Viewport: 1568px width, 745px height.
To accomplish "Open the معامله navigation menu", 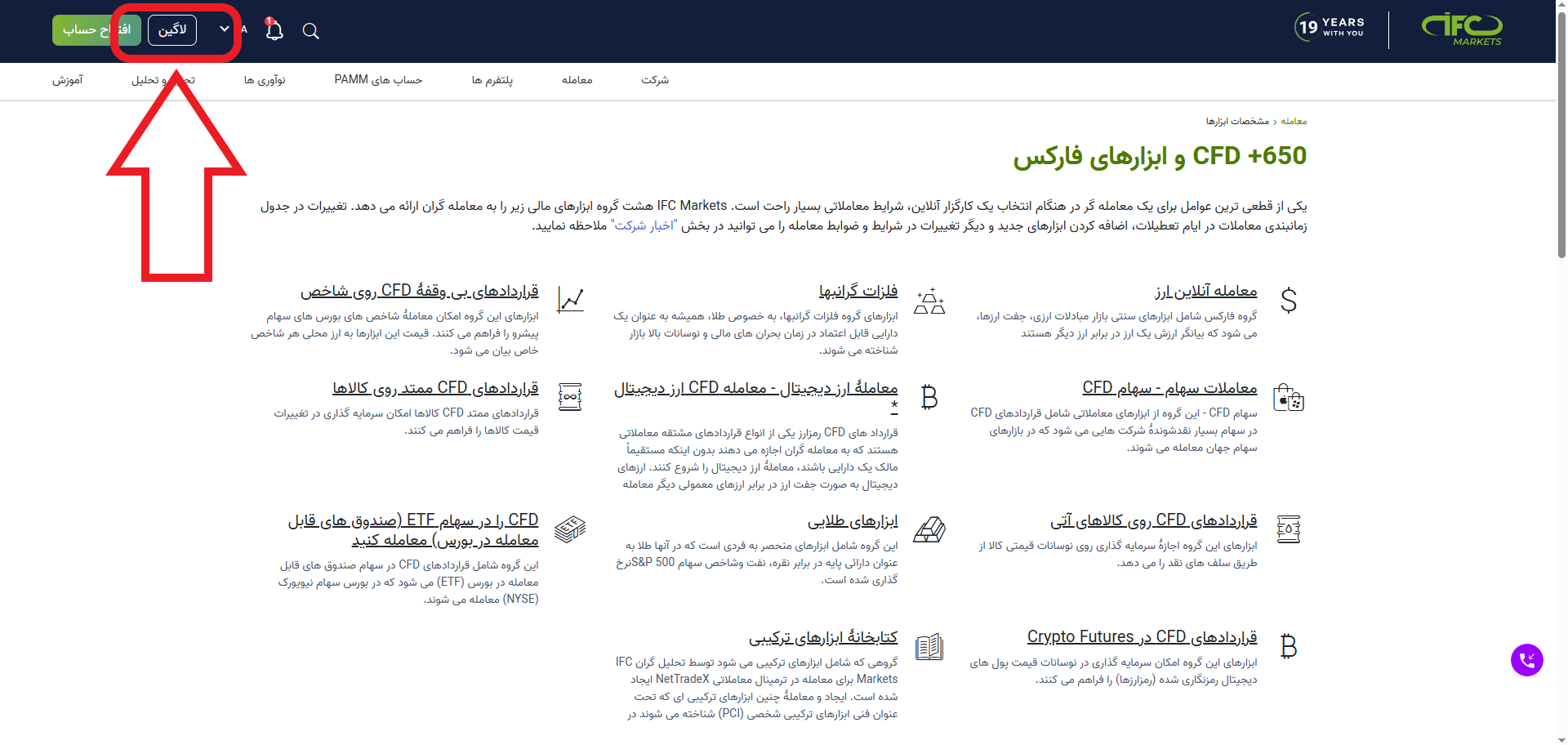I will pyautogui.click(x=577, y=80).
